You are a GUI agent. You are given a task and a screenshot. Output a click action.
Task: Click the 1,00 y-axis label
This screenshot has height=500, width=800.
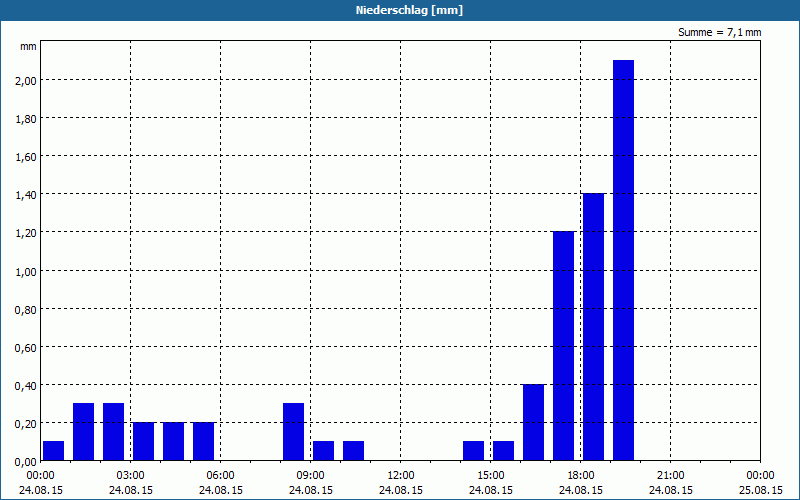pyautogui.click(x=26, y=271)
